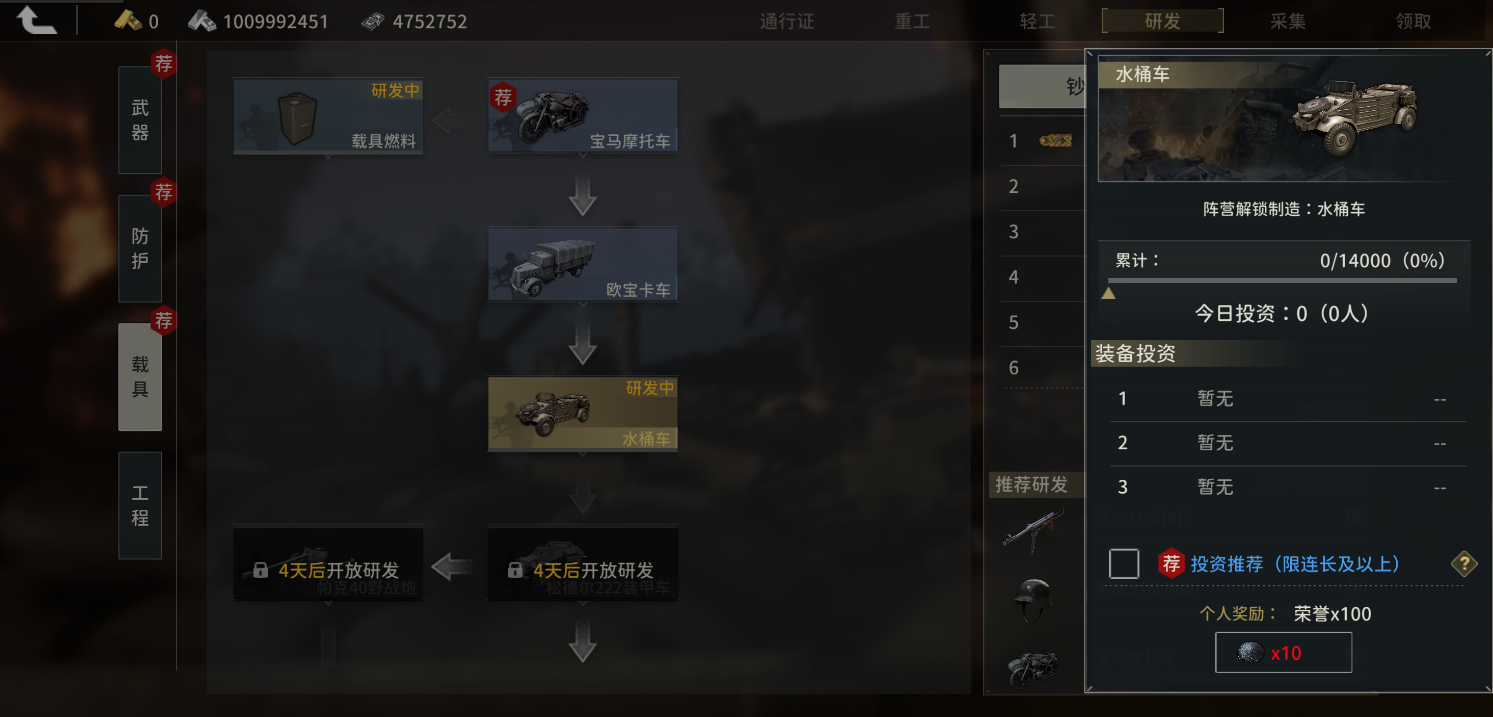Select the 防护 side category tab

tap(140, 249)
